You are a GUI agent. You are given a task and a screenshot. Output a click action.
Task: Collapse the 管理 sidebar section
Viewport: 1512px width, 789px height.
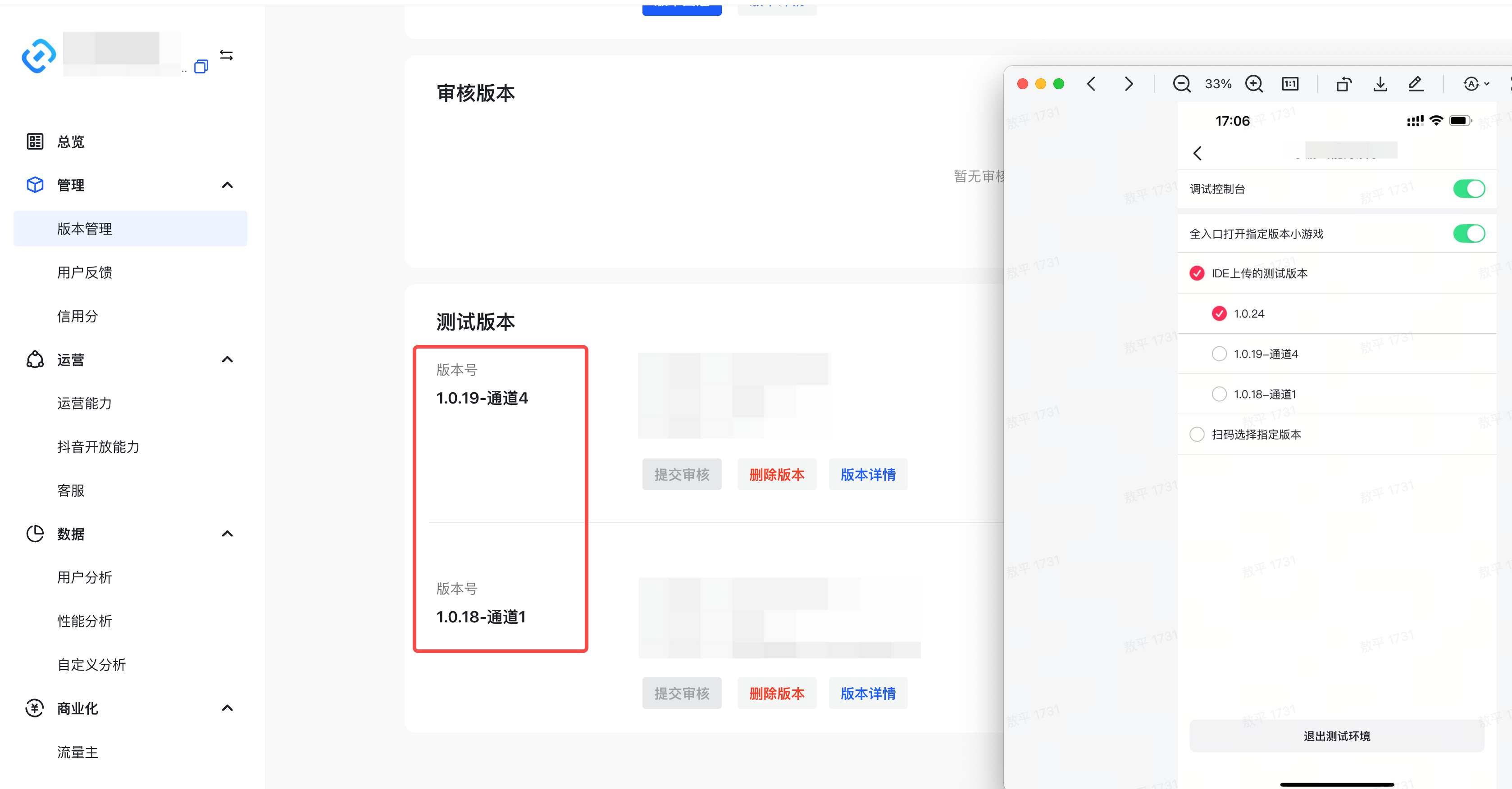point(227,186)
